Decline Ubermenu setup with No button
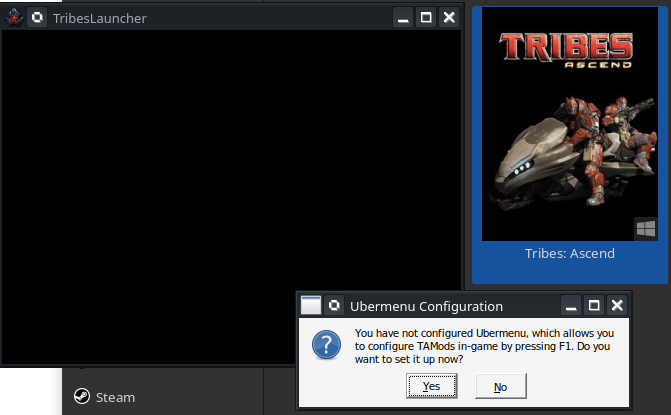The image size is (671, 415). pyautogui.click(x=500, y=386)
